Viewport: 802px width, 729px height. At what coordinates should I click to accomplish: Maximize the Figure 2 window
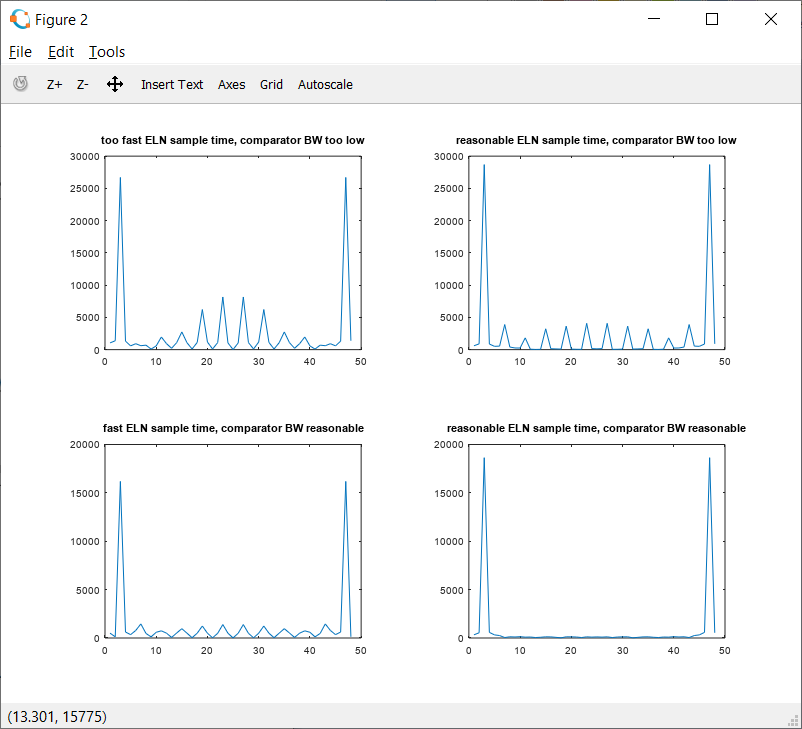click(x=712, y=19)
